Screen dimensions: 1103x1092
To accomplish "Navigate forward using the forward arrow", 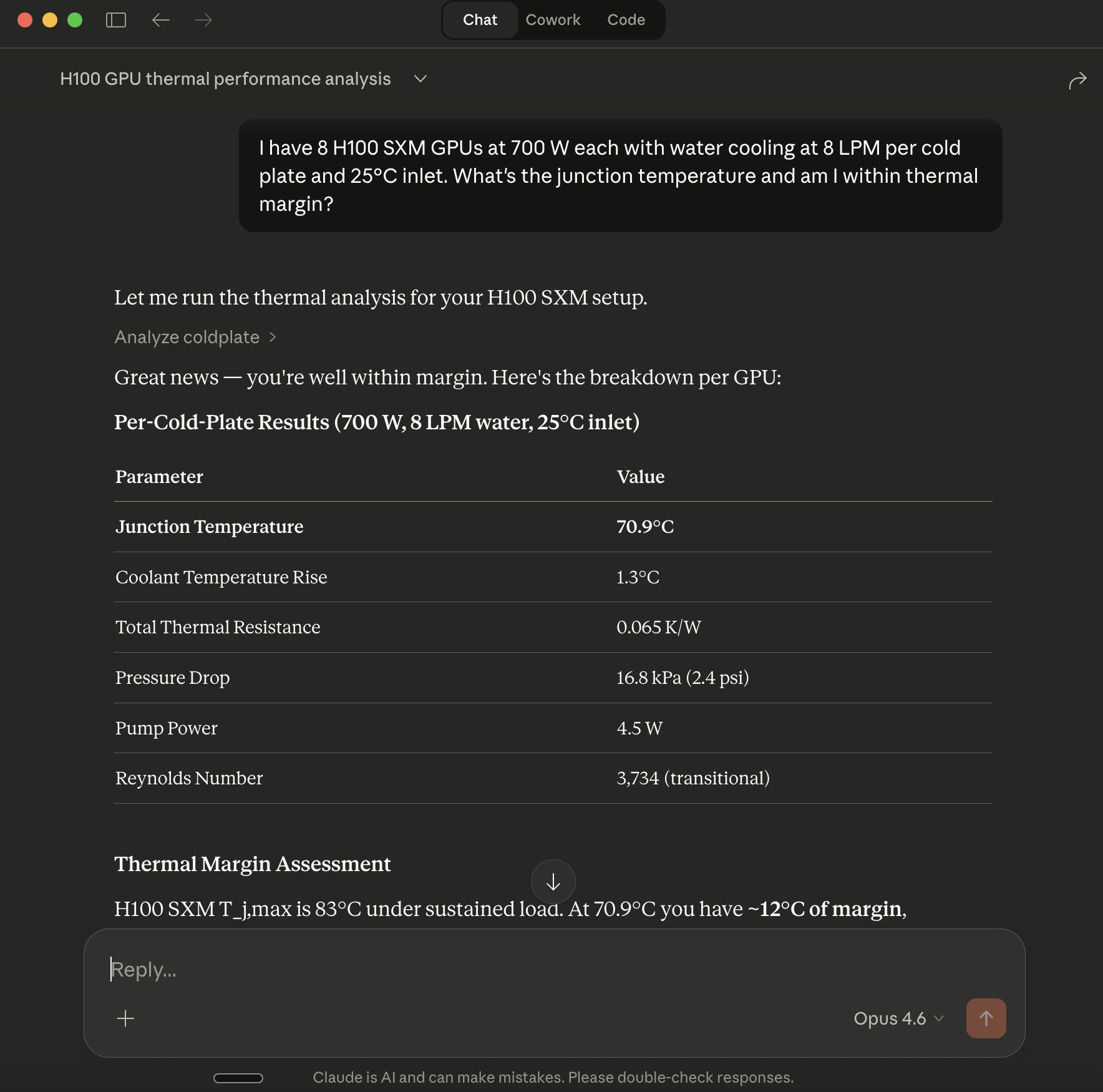I will point(203,19).
